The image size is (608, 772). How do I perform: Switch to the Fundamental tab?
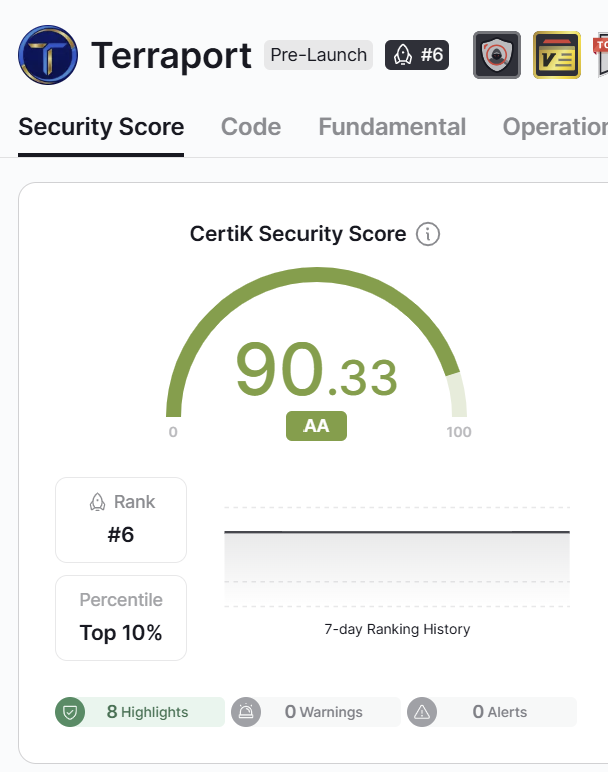(392, 127)
